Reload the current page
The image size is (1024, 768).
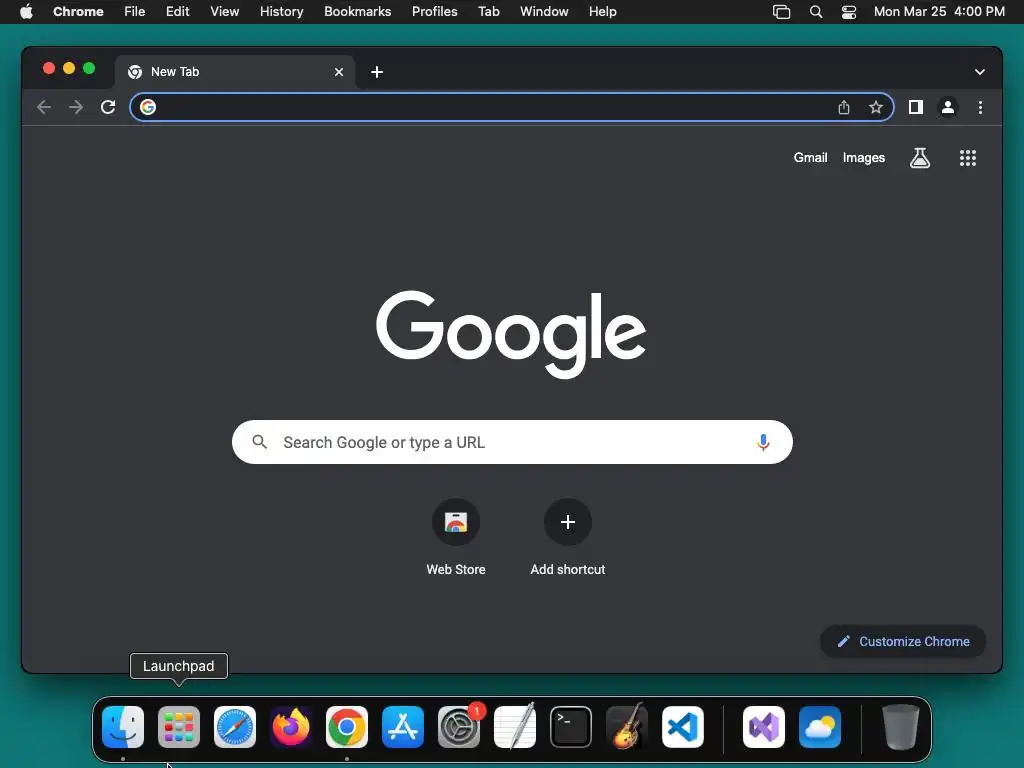point(108,107)
